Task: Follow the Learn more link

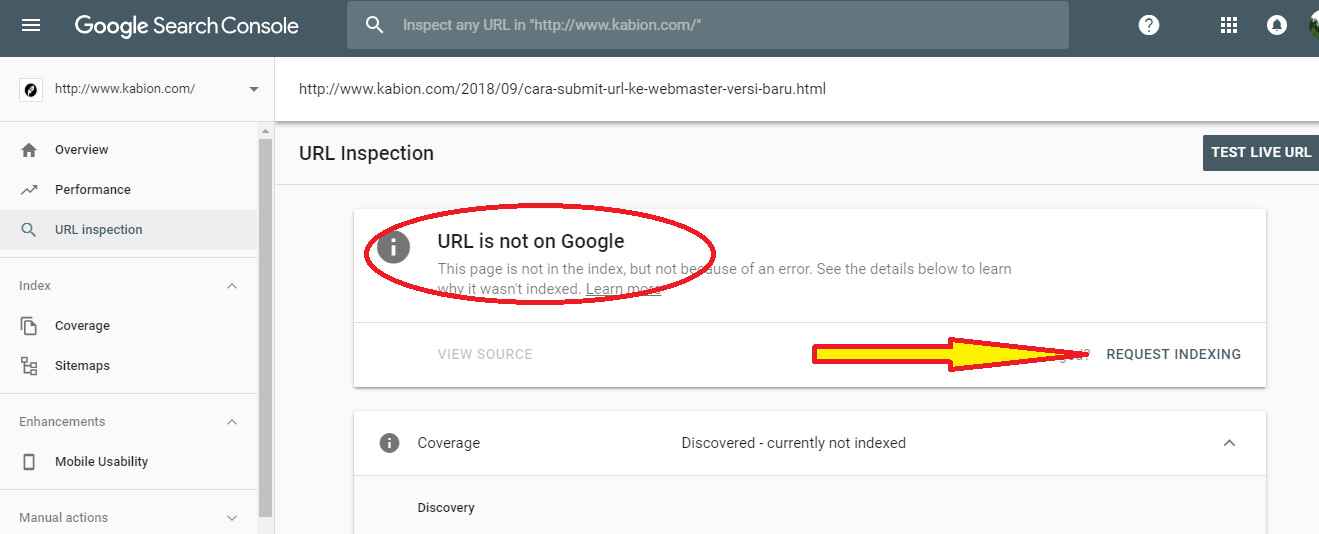Action: (623, 289)
